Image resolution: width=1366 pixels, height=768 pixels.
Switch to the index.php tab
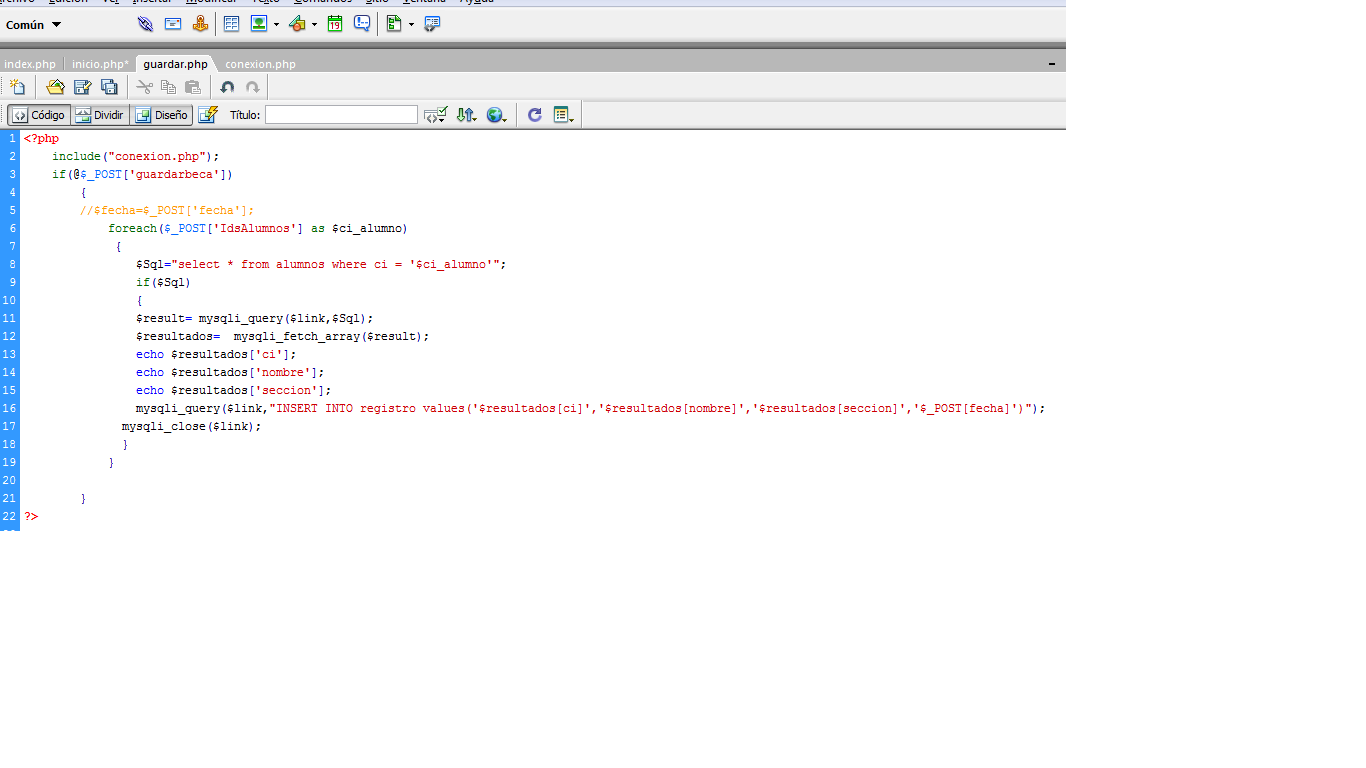pyautogui.click(x=30, y=64)
